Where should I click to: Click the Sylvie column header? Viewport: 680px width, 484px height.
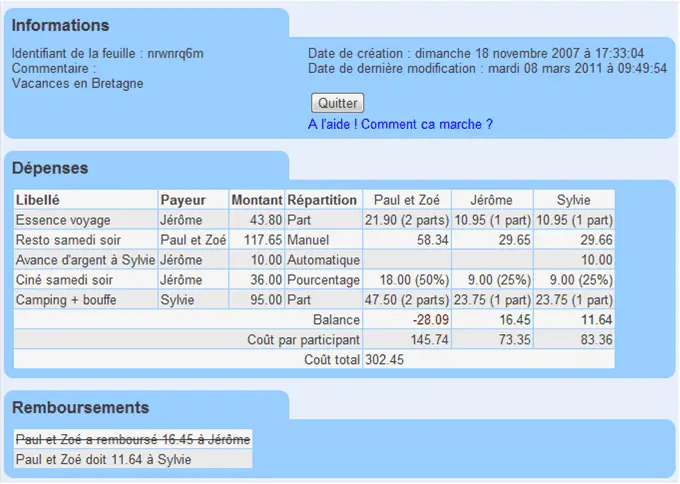click(x=574, y=200)
